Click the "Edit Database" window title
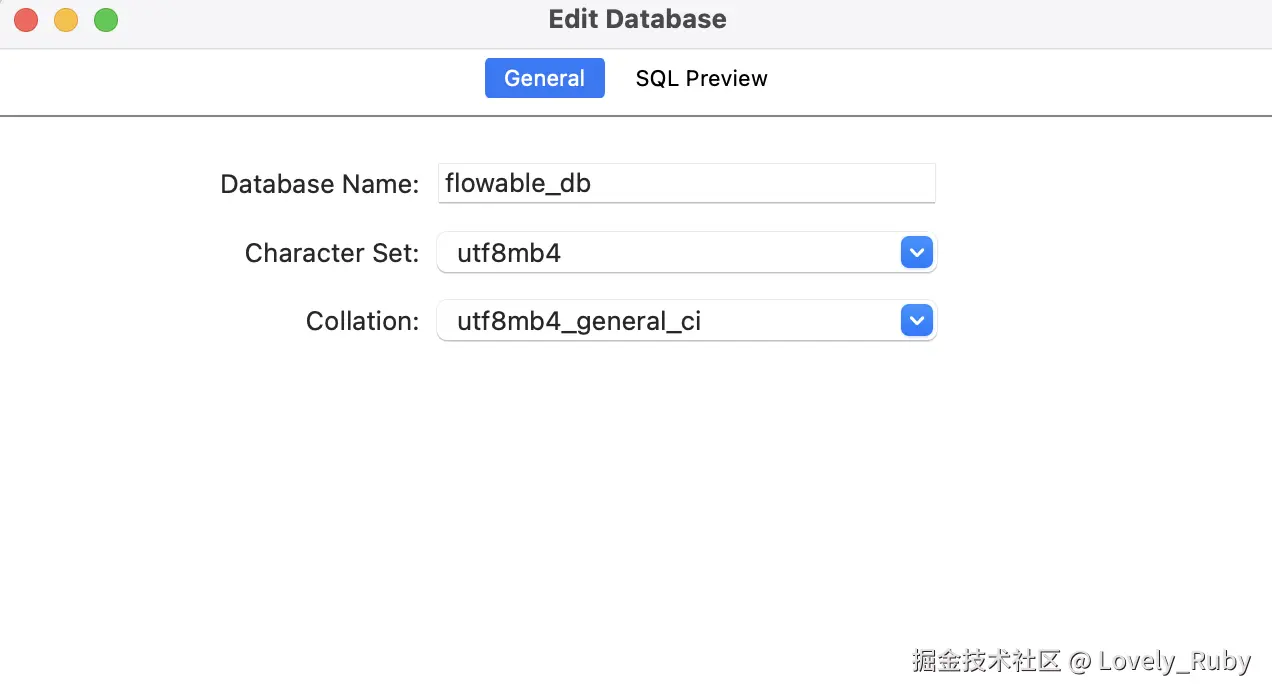Screen dimensions: 1272x696 pyautogui.click(x=637, y=19)
